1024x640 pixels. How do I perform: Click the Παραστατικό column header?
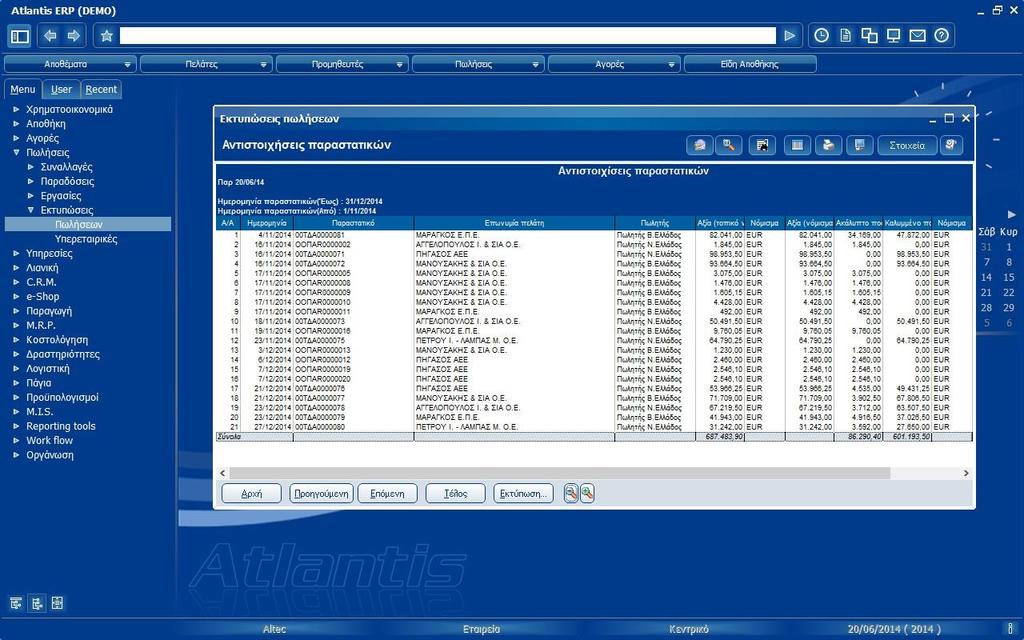353,223
